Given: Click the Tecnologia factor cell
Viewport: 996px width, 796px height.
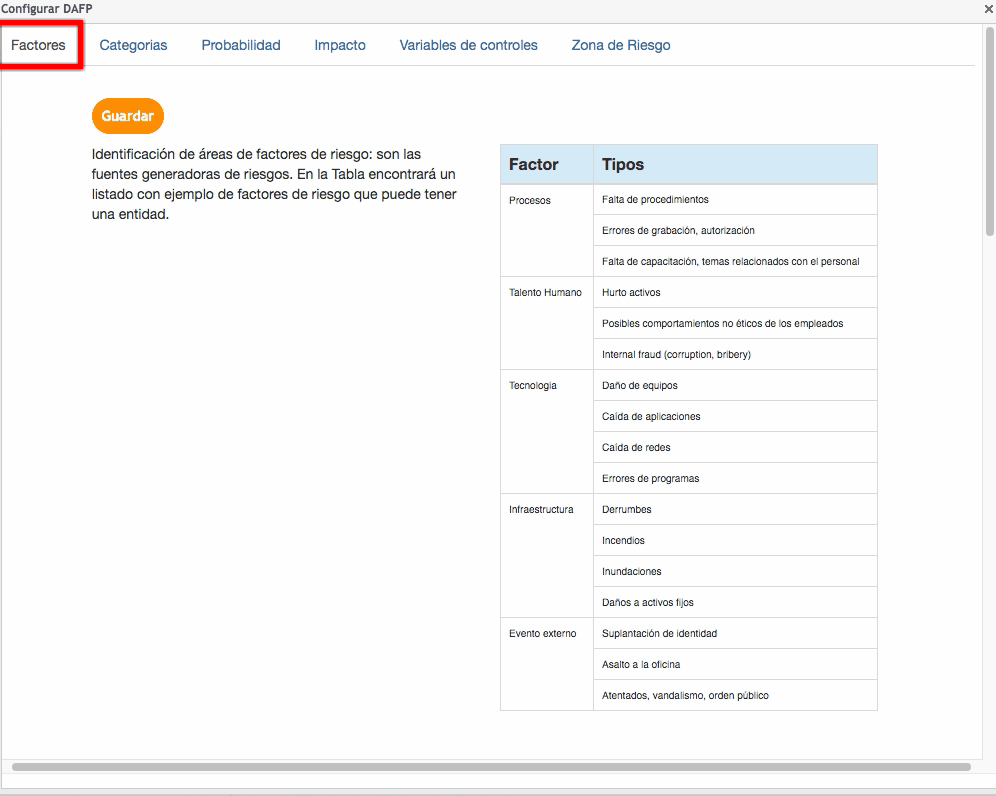Looking at the screenshot, I should tap(533, 386).
